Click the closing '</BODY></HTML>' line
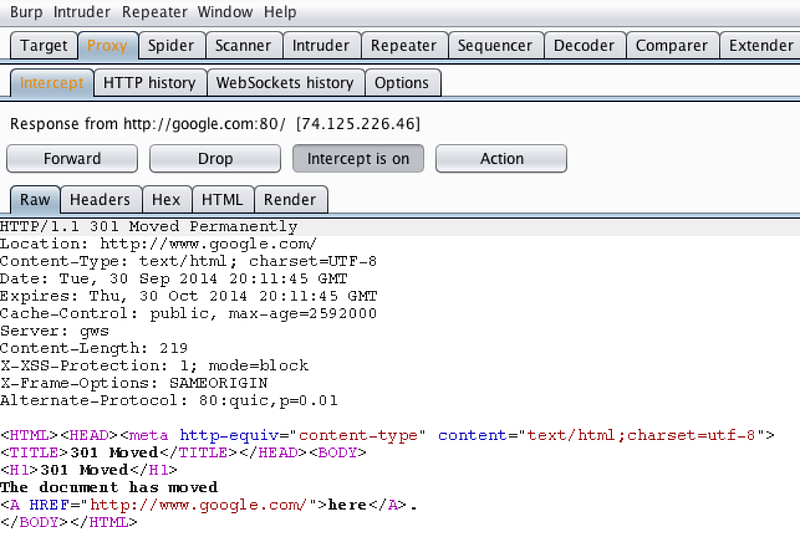 point(69,522)
